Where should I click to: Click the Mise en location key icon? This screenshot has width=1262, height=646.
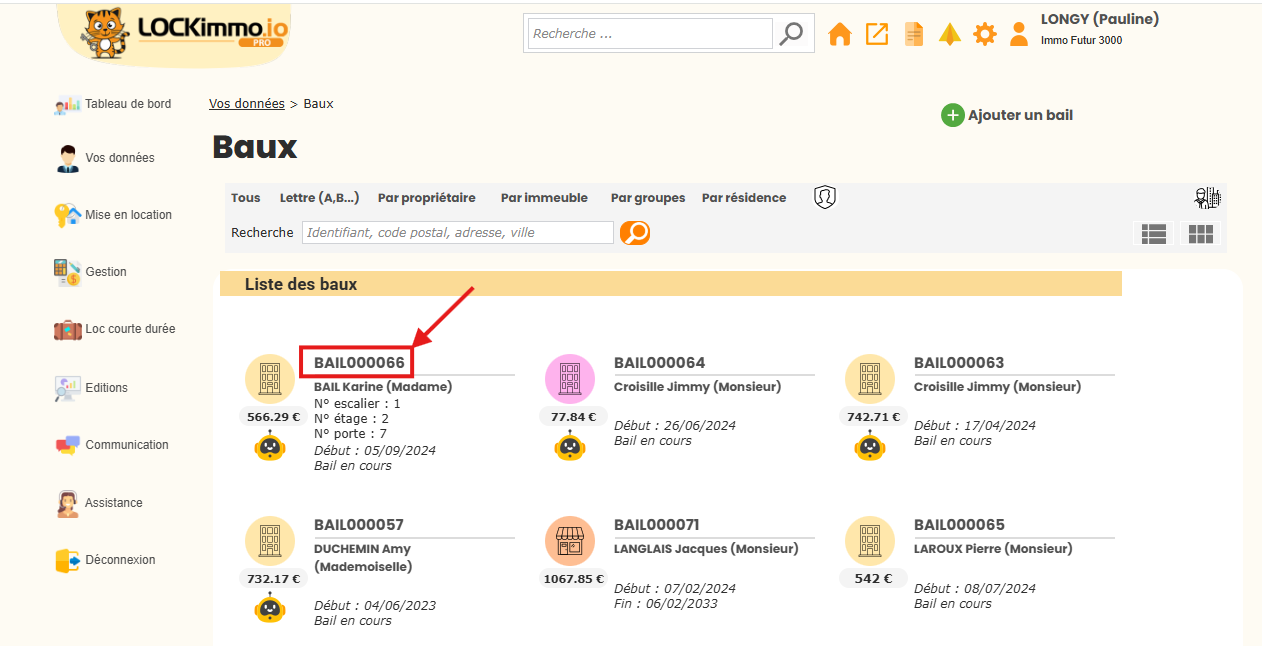68,215
